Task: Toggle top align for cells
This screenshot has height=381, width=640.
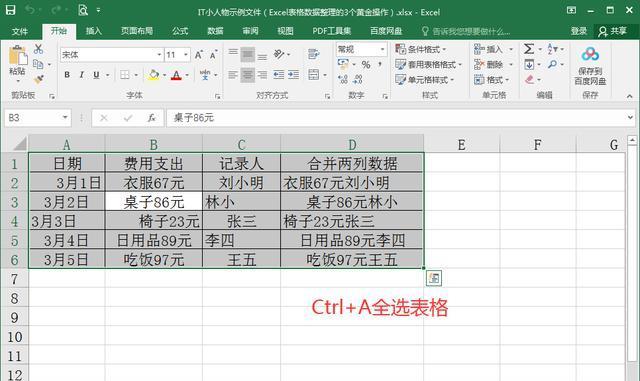Action: click(233, 54)
